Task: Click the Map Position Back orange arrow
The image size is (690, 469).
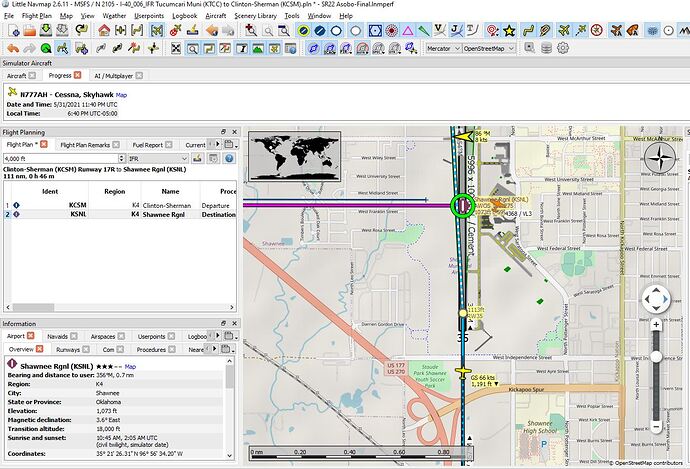Action: (212, 30)
